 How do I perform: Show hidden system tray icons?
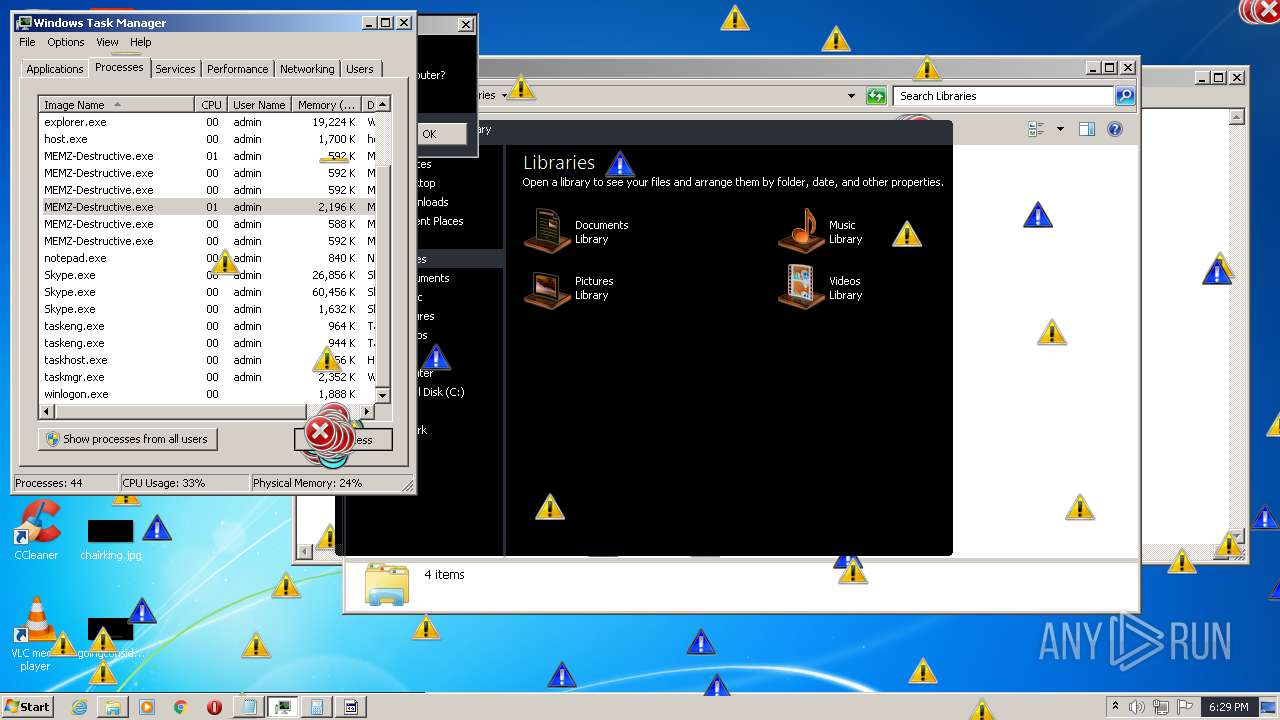(x=1115, y=706)
